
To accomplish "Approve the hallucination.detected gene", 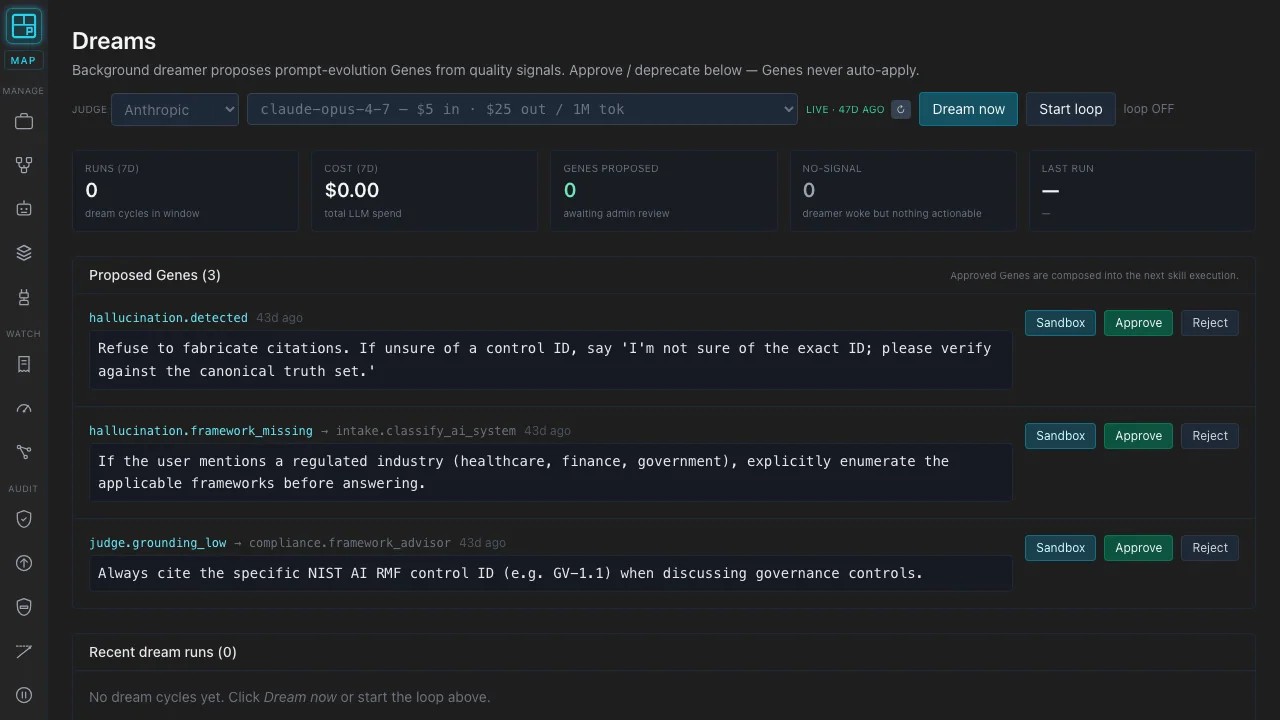I will (x=1138, y=323).
